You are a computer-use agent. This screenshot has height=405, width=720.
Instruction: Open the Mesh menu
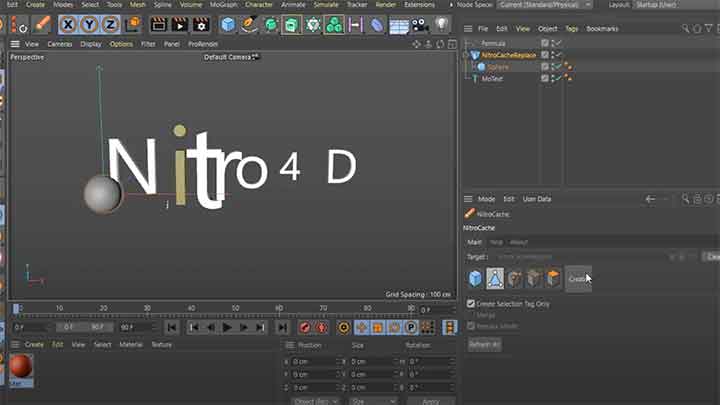coord(137,5)
